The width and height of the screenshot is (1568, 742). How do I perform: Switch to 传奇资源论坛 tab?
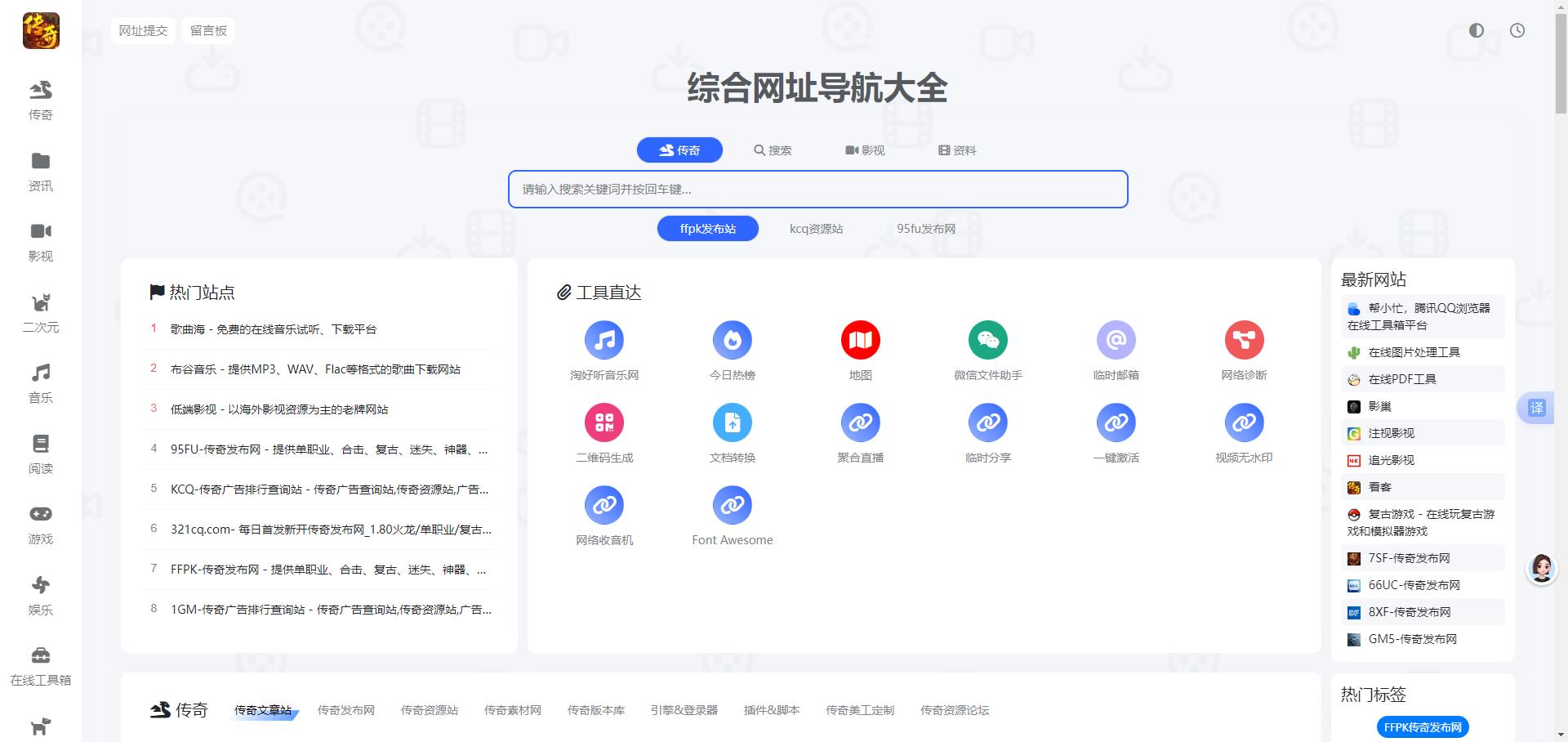955,710
